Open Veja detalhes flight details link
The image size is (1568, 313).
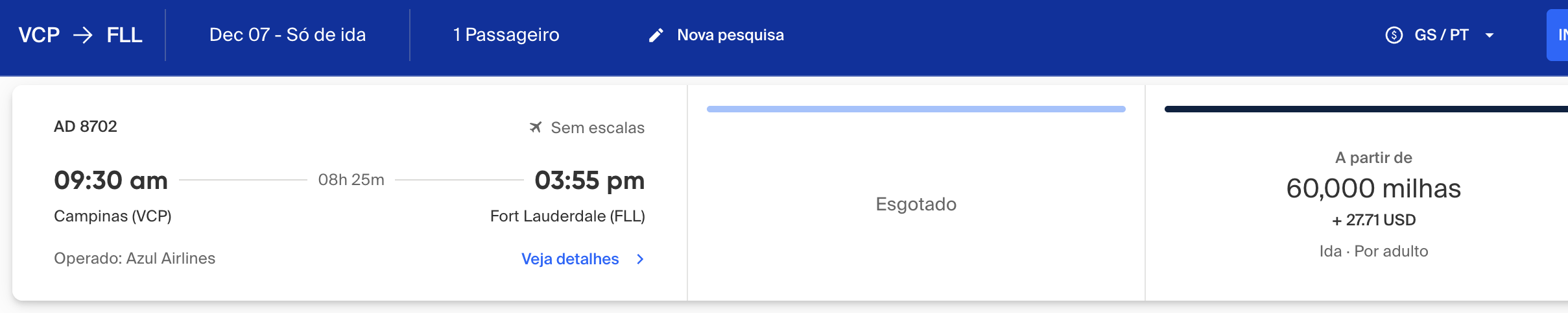(570, 259)
